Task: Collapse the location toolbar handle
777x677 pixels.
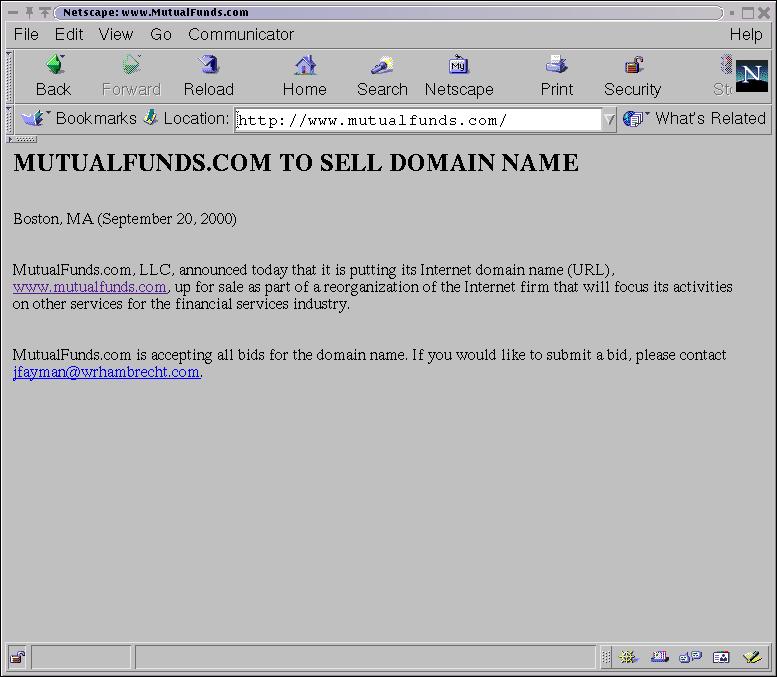Action: (9, 119)
